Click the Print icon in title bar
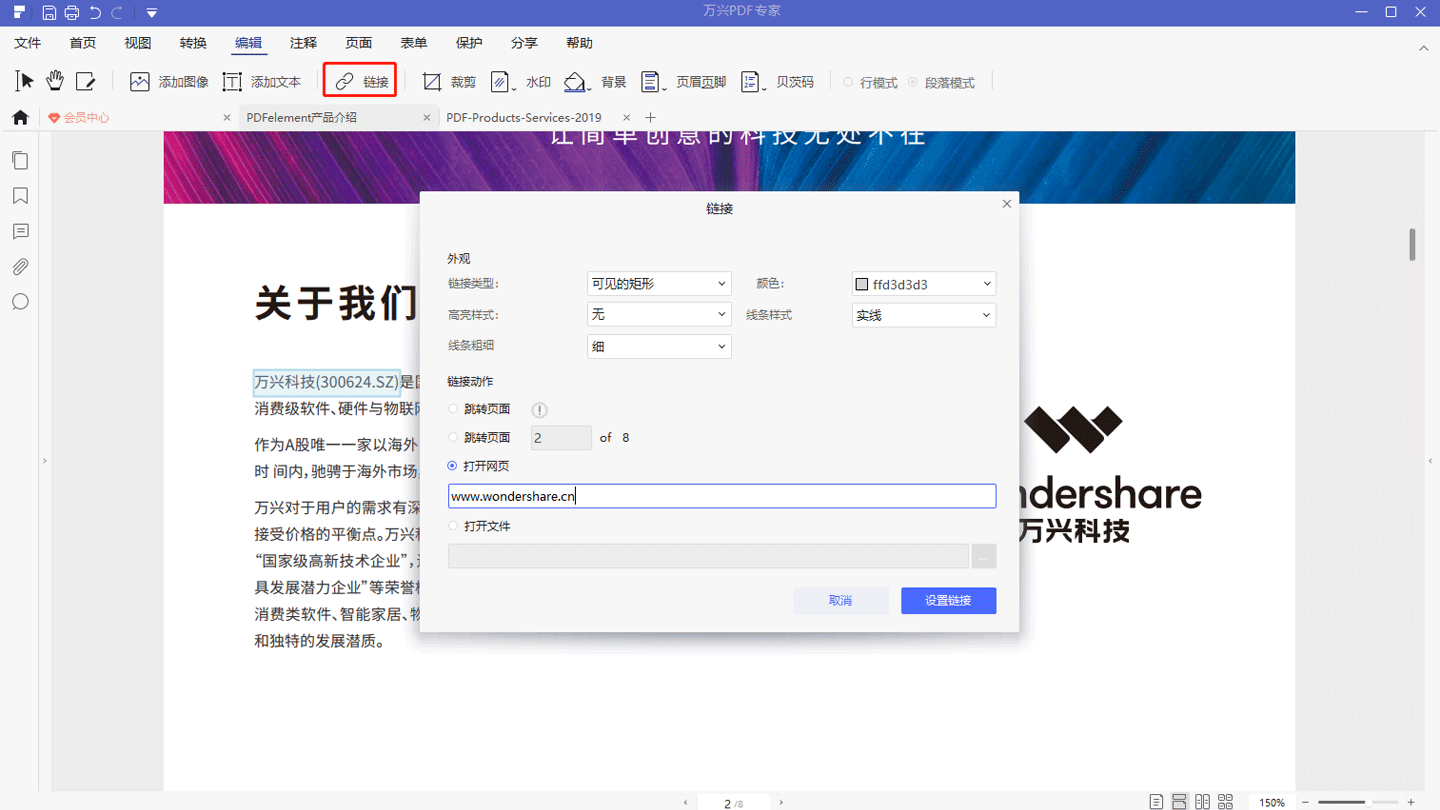 (x=72, y=12)
